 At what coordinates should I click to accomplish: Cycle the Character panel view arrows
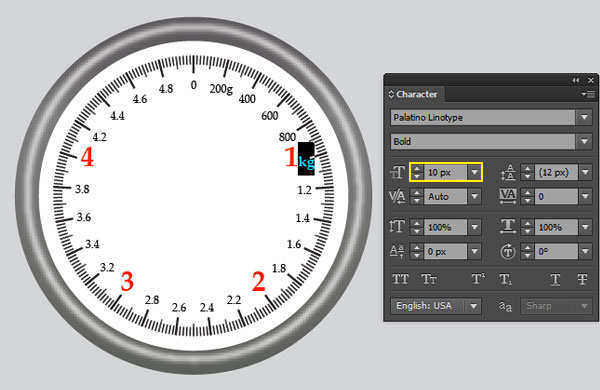click(x=391, y=94)
